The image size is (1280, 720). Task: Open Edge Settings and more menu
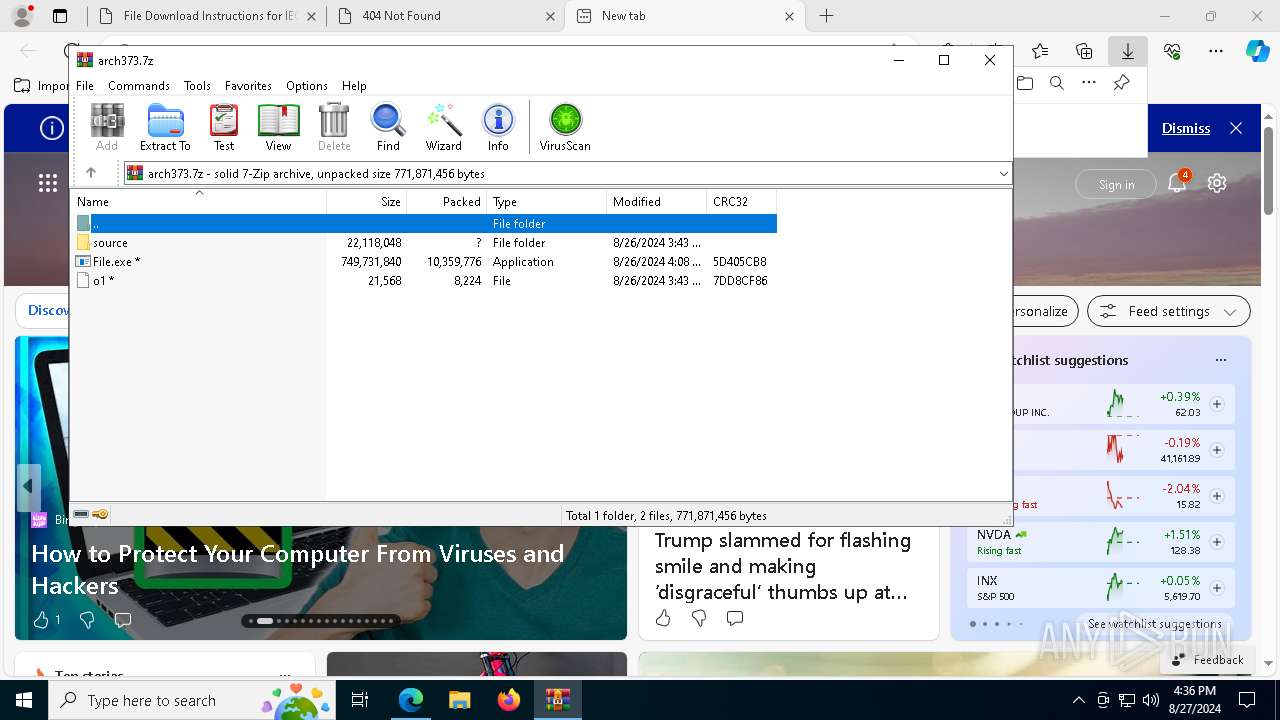point(1216,51)
